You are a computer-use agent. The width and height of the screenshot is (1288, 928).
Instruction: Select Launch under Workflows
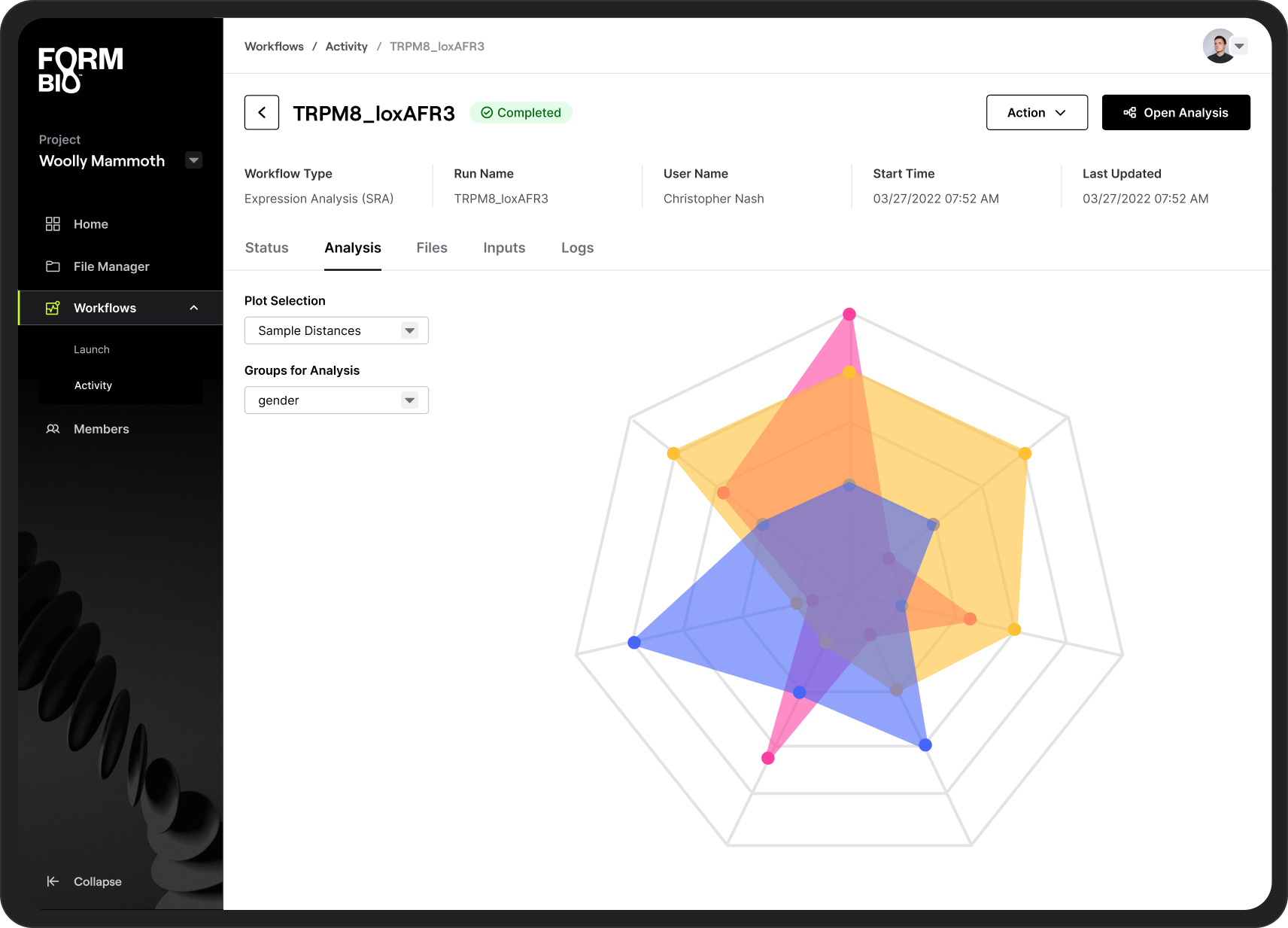[92, 348]
